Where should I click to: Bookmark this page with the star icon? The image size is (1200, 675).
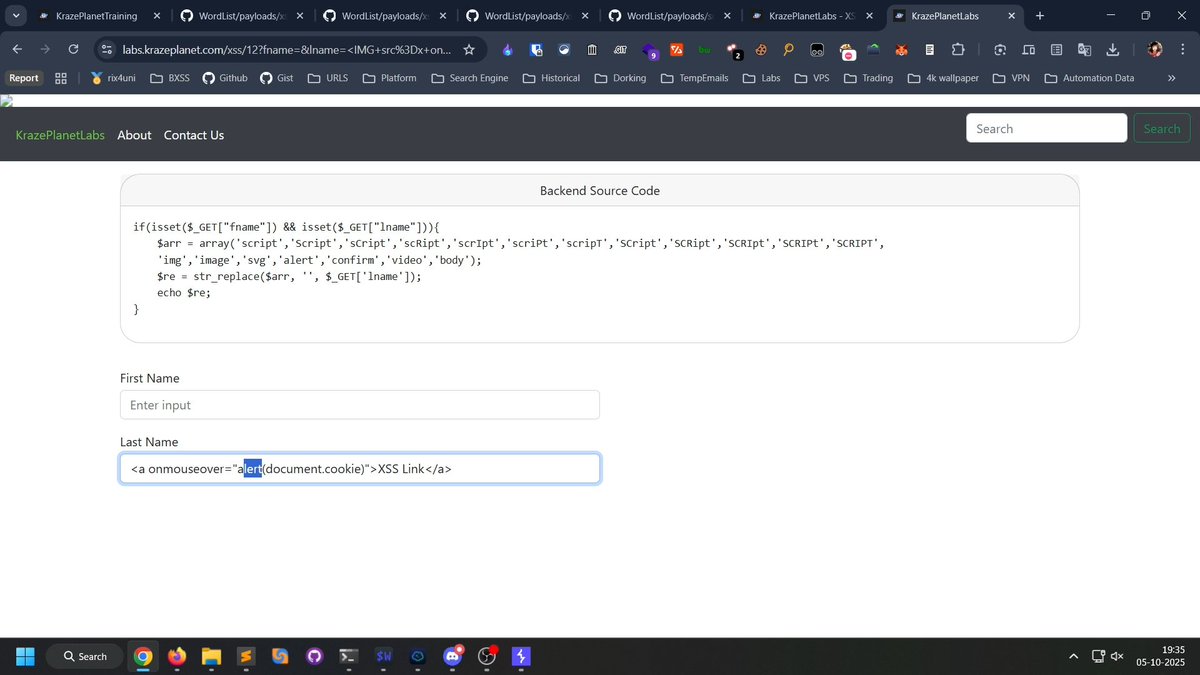tap(469, 49)
